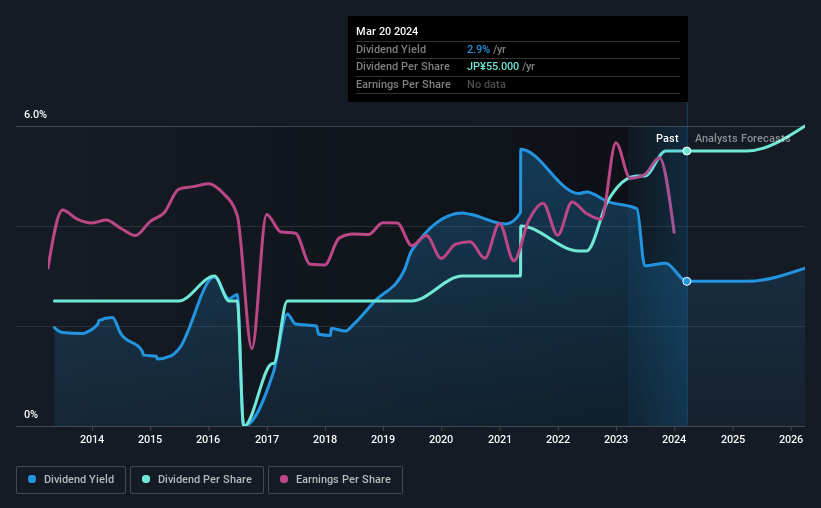Click the 2014 x-axis label
The width and height of the screenshot is (821, 508).
coord(92,439)
